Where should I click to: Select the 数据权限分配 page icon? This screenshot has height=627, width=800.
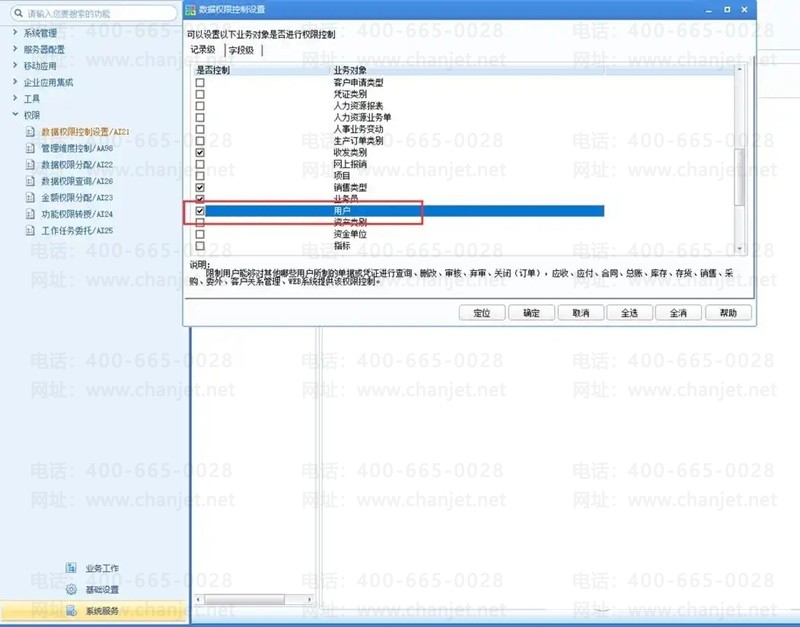30,165
